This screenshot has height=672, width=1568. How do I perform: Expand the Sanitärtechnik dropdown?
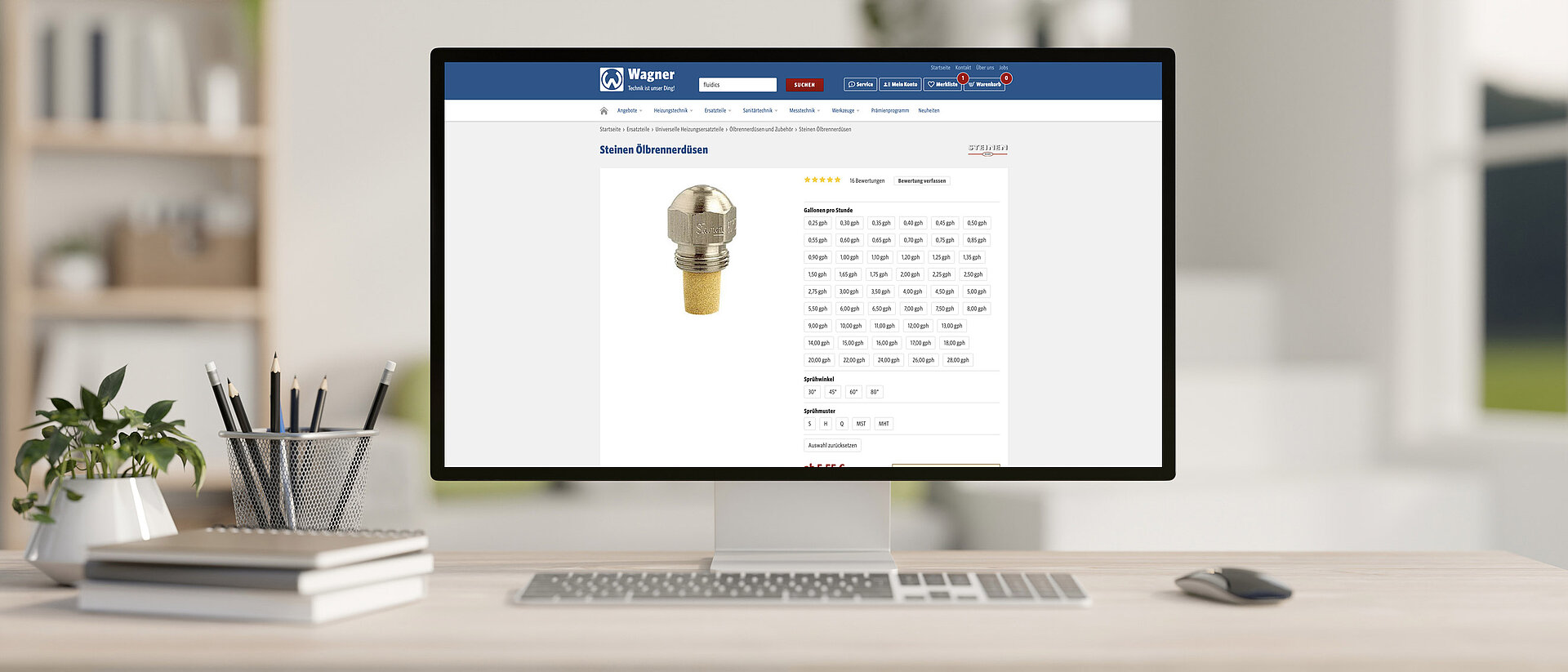pos(759,111)
